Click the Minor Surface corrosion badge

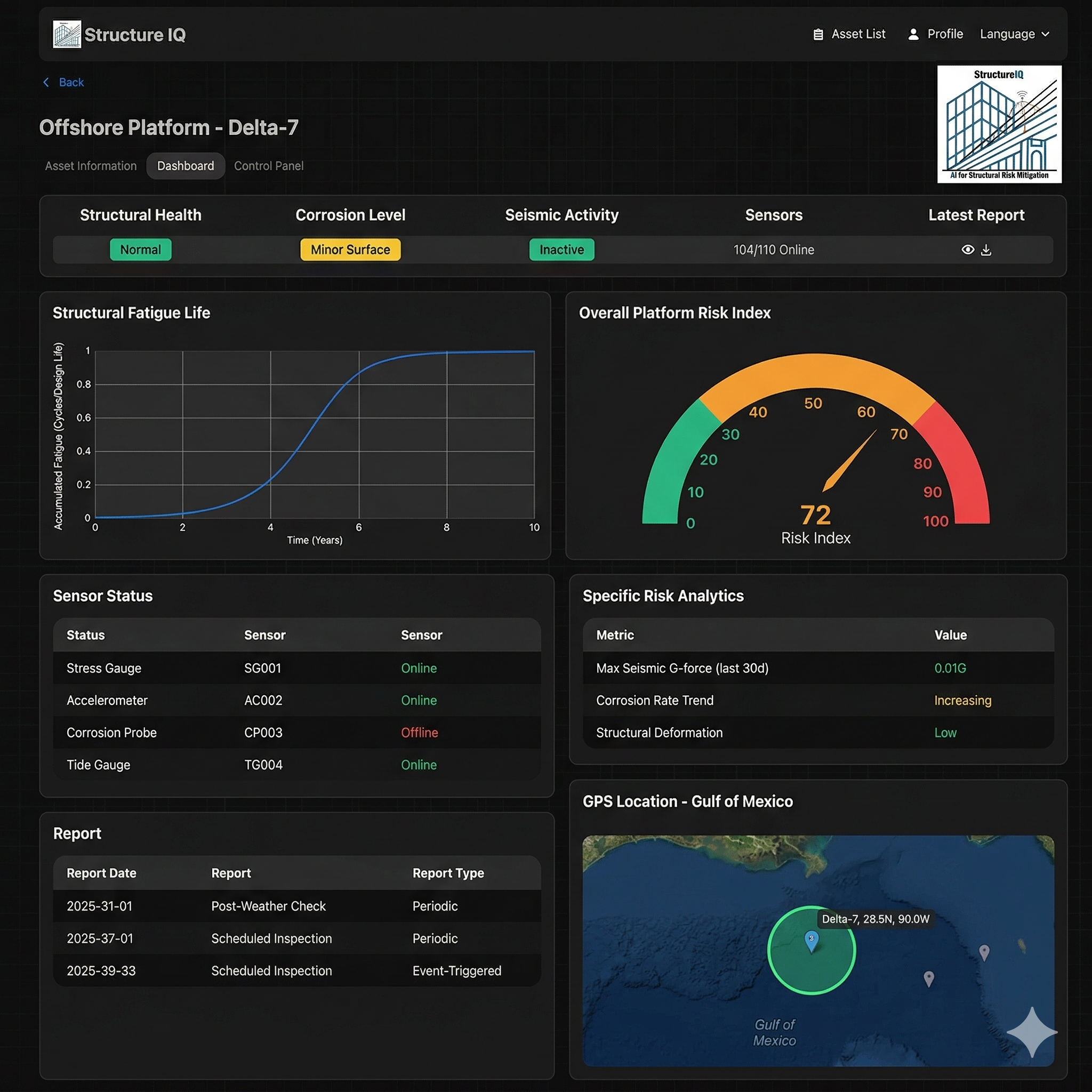point(350,250)
